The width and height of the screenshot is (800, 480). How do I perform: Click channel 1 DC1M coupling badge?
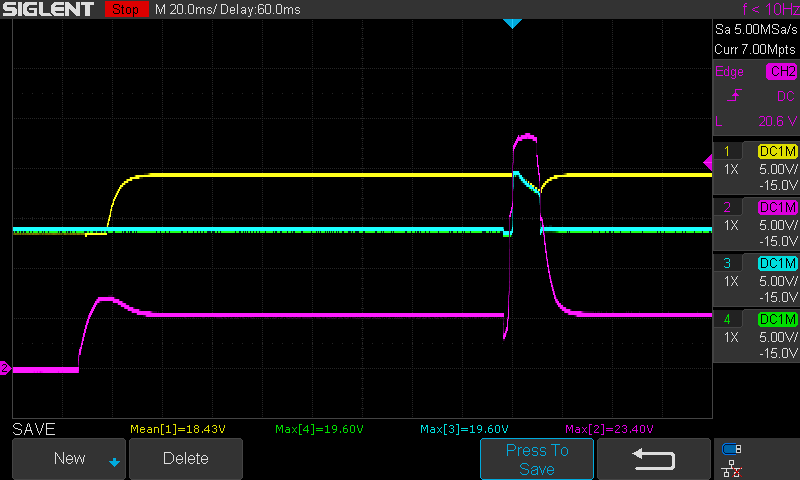[777, 151]
